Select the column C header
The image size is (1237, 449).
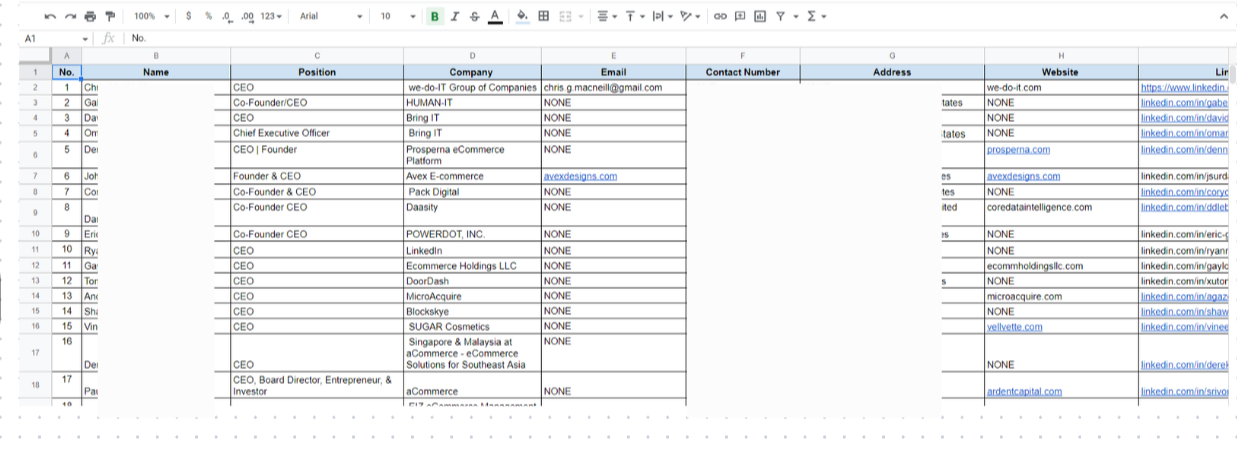[317, 55]
